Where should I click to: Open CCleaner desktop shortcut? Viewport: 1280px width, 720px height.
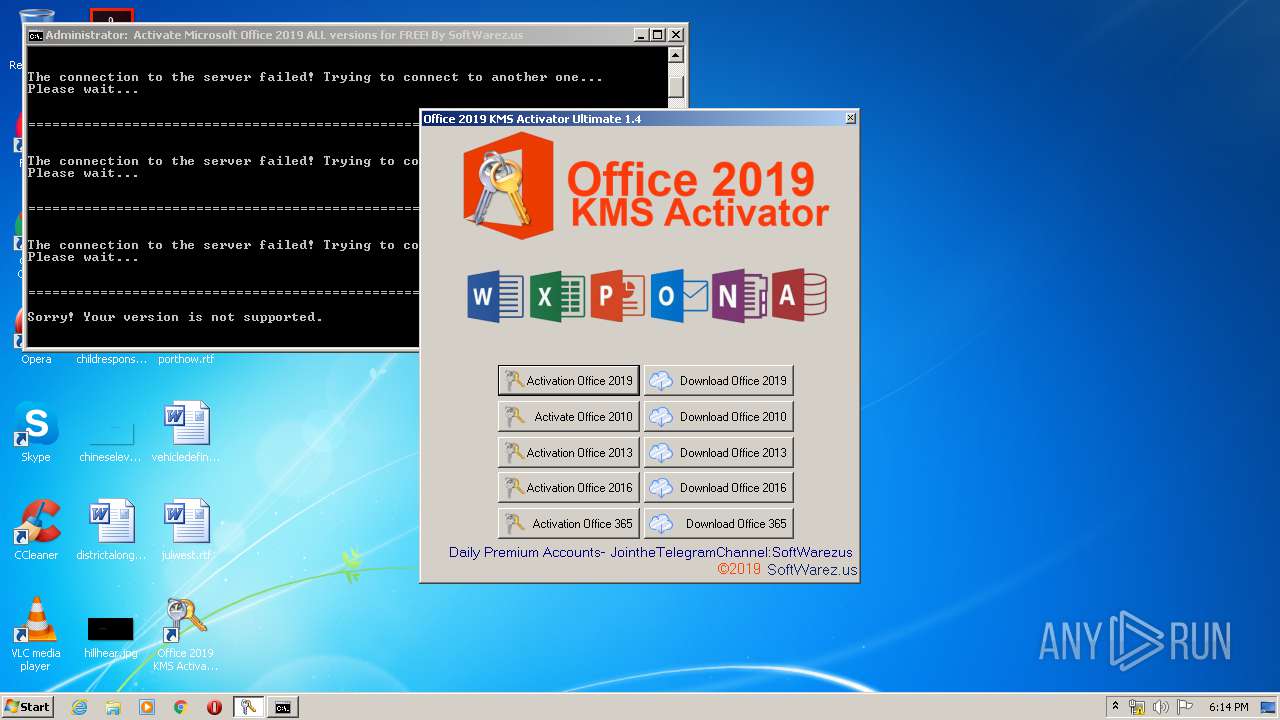coord(36,530)
